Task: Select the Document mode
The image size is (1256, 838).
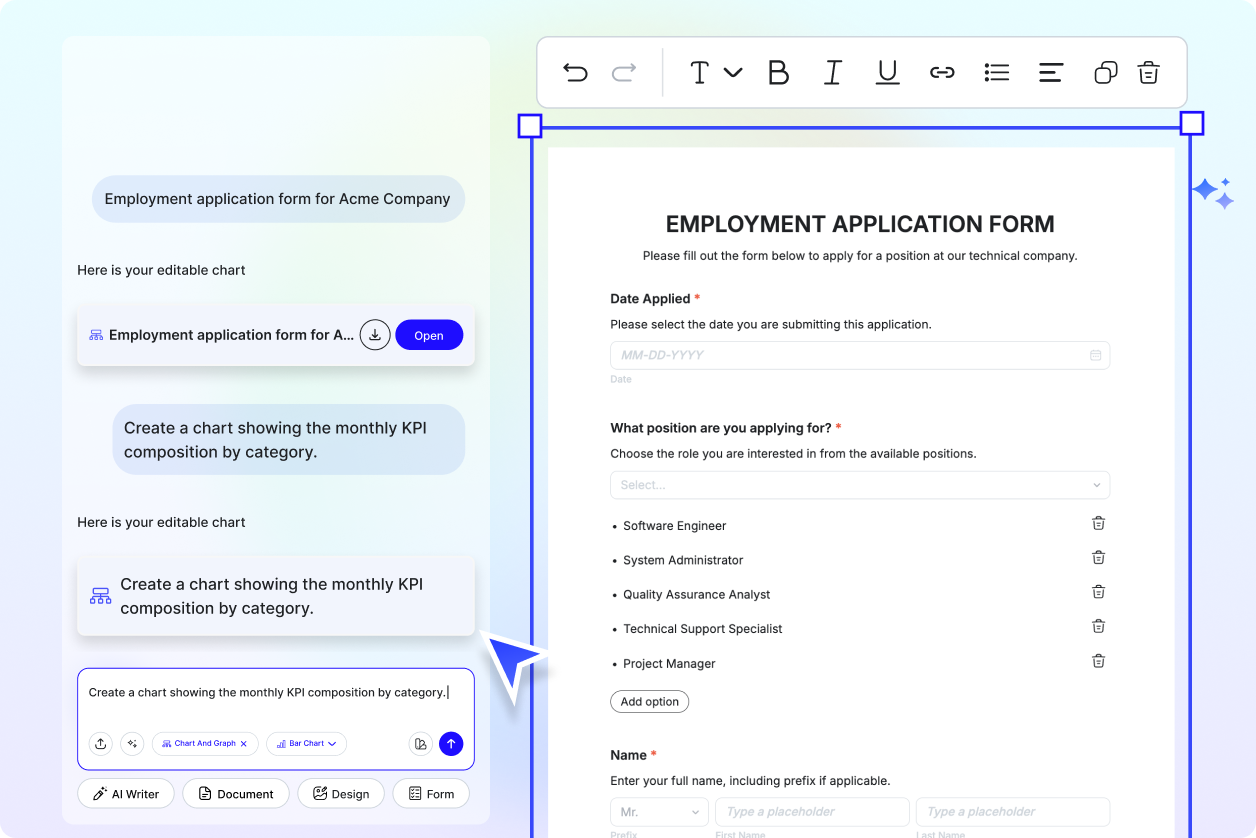Action: [x=236, y=794]
